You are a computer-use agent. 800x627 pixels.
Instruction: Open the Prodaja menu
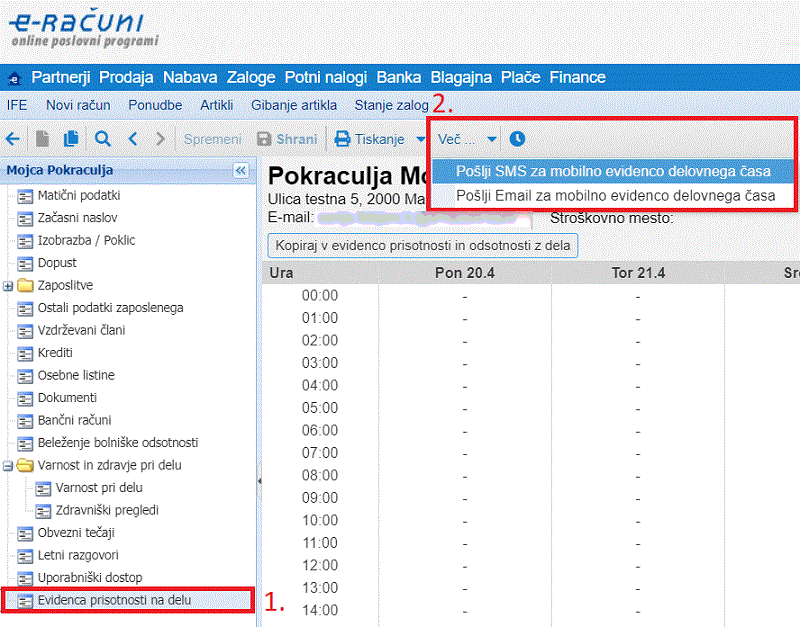click(x=126, y=78)
